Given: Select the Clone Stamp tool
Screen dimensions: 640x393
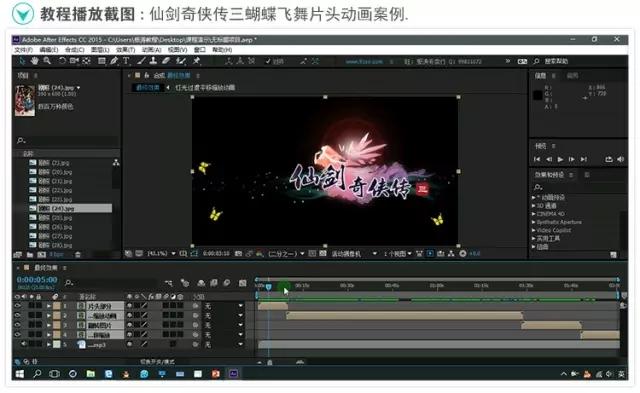Looking at the screenshot, I should click(x=153, y=61).
